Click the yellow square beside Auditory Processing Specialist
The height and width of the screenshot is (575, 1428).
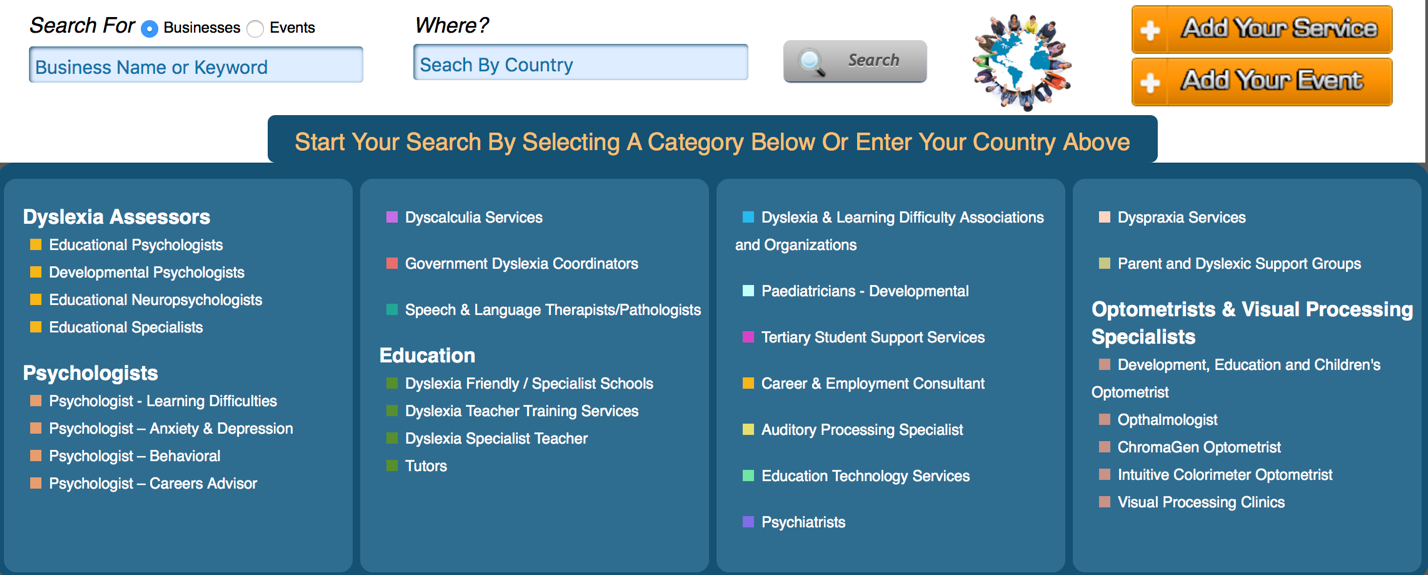tap(748, 429)
